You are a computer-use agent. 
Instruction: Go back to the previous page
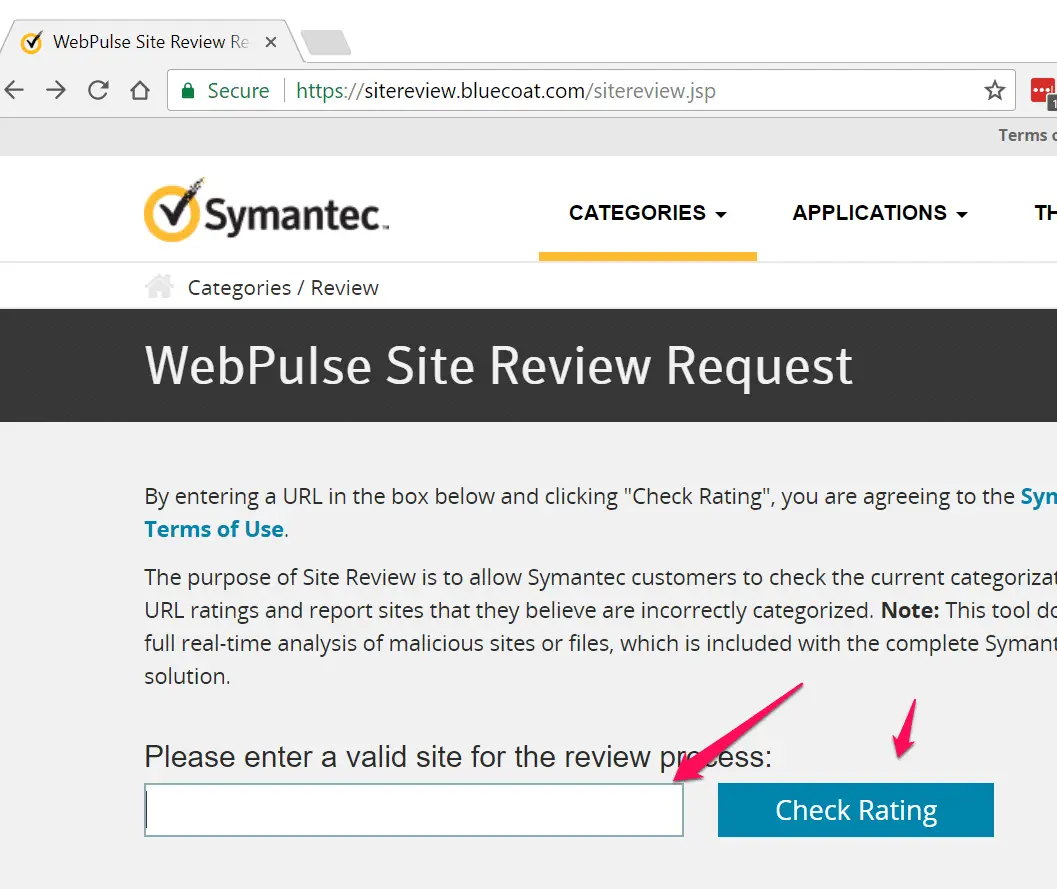coord(14,91)
